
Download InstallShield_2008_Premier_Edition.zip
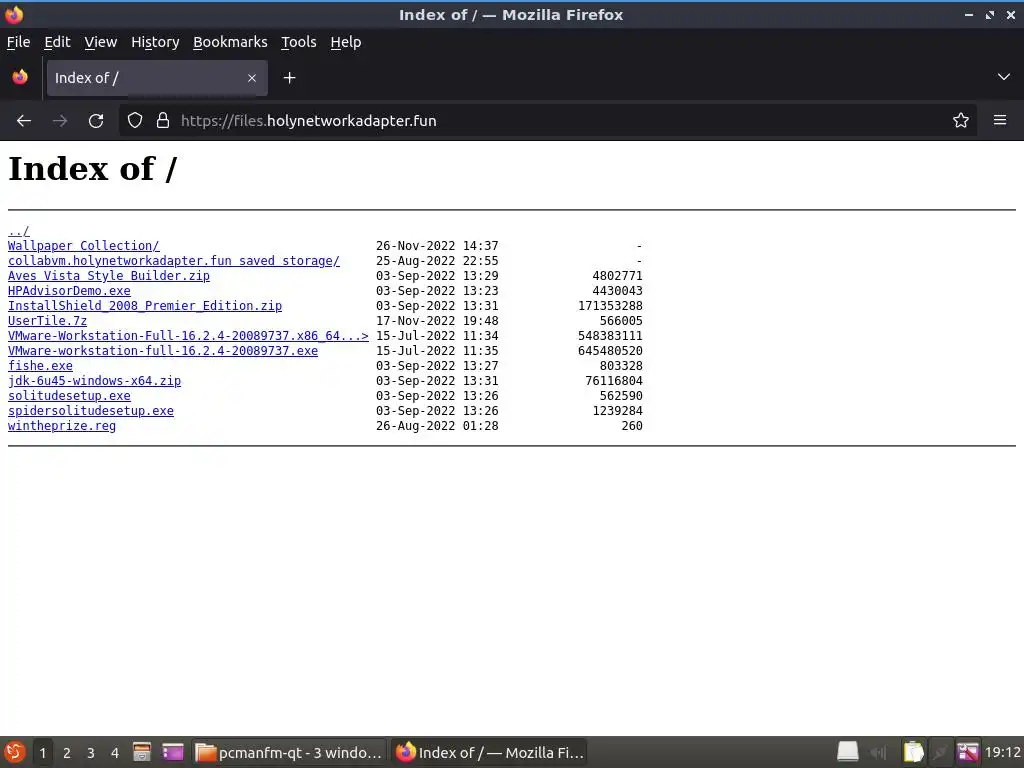tap(145, 306)
